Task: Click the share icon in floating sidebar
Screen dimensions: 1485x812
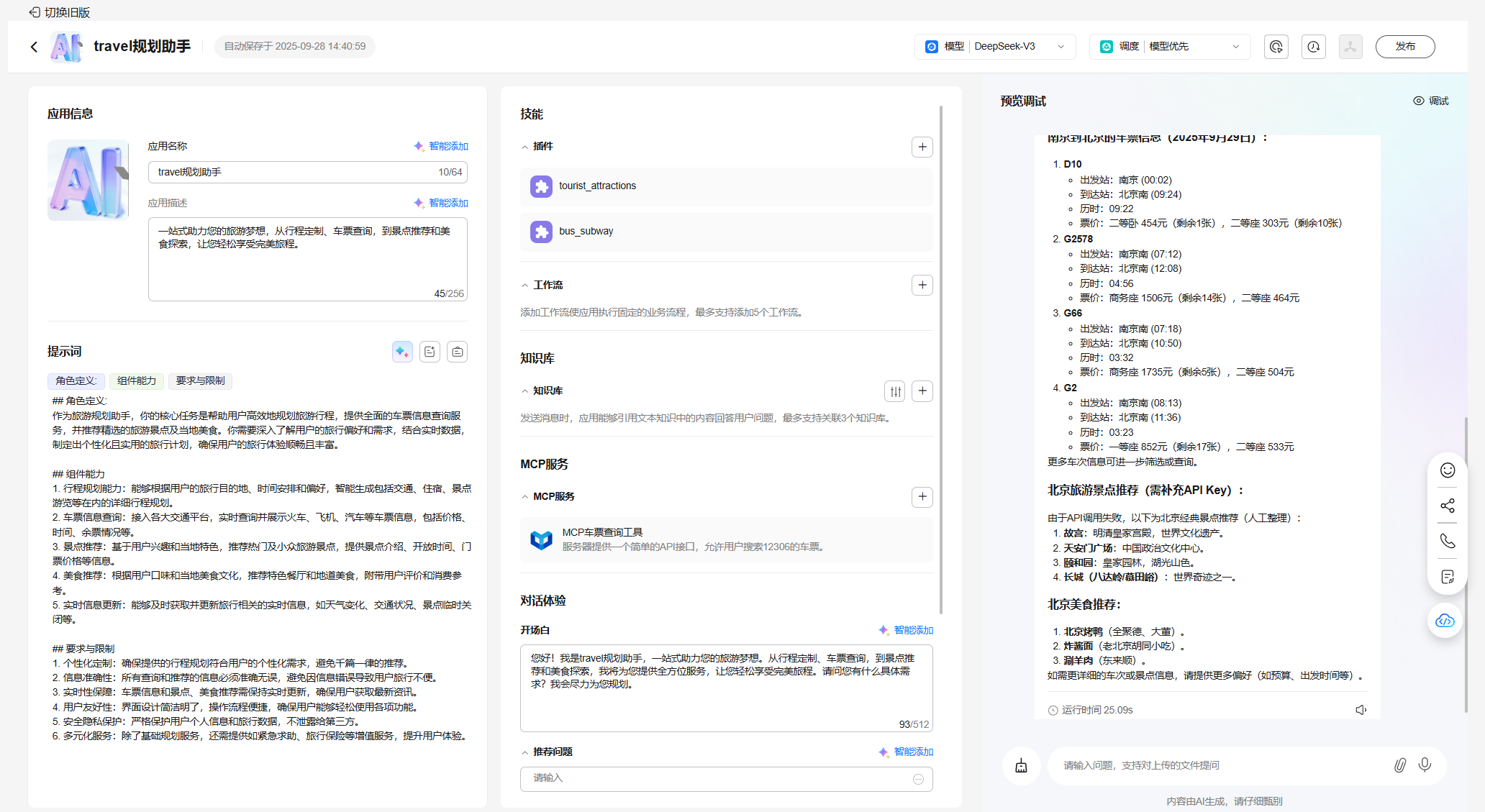Action: click(1447, 506)
